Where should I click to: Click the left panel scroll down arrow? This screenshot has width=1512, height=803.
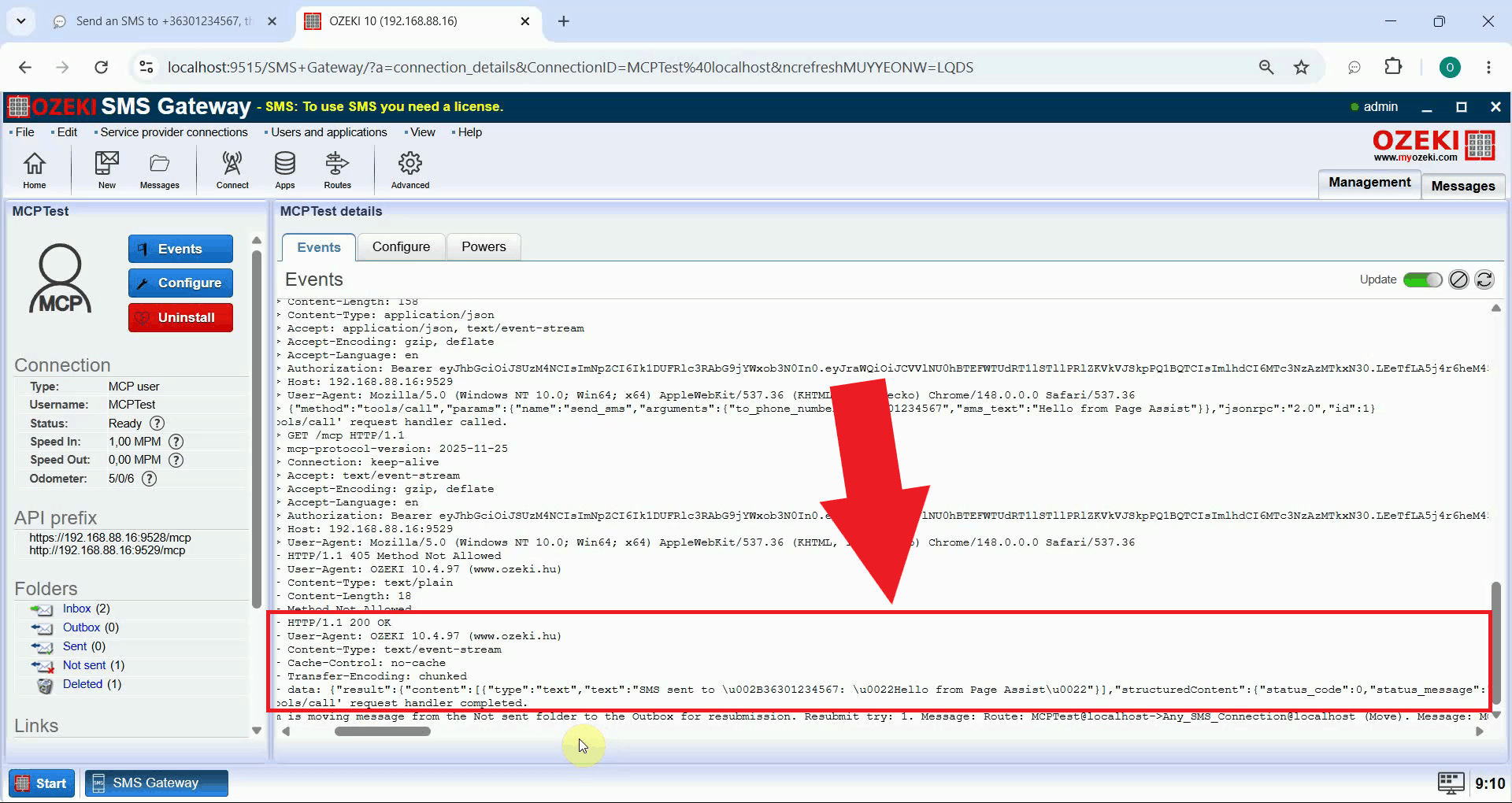(x=256, y=731)
